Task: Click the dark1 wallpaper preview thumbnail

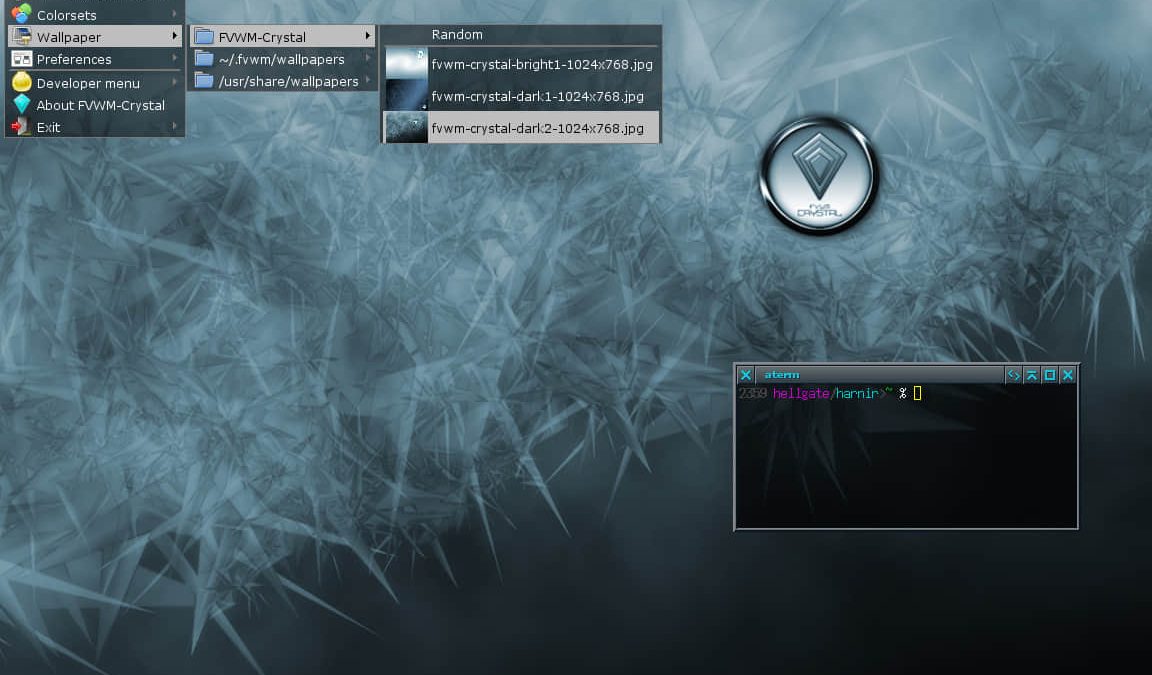Action: click(406, 95)
